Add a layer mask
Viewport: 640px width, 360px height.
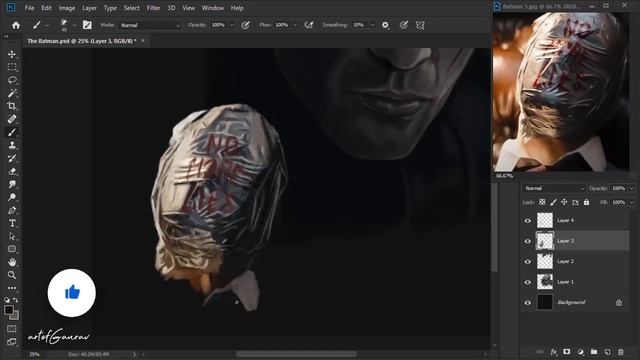pyautogui.click(x=567, y=352)
